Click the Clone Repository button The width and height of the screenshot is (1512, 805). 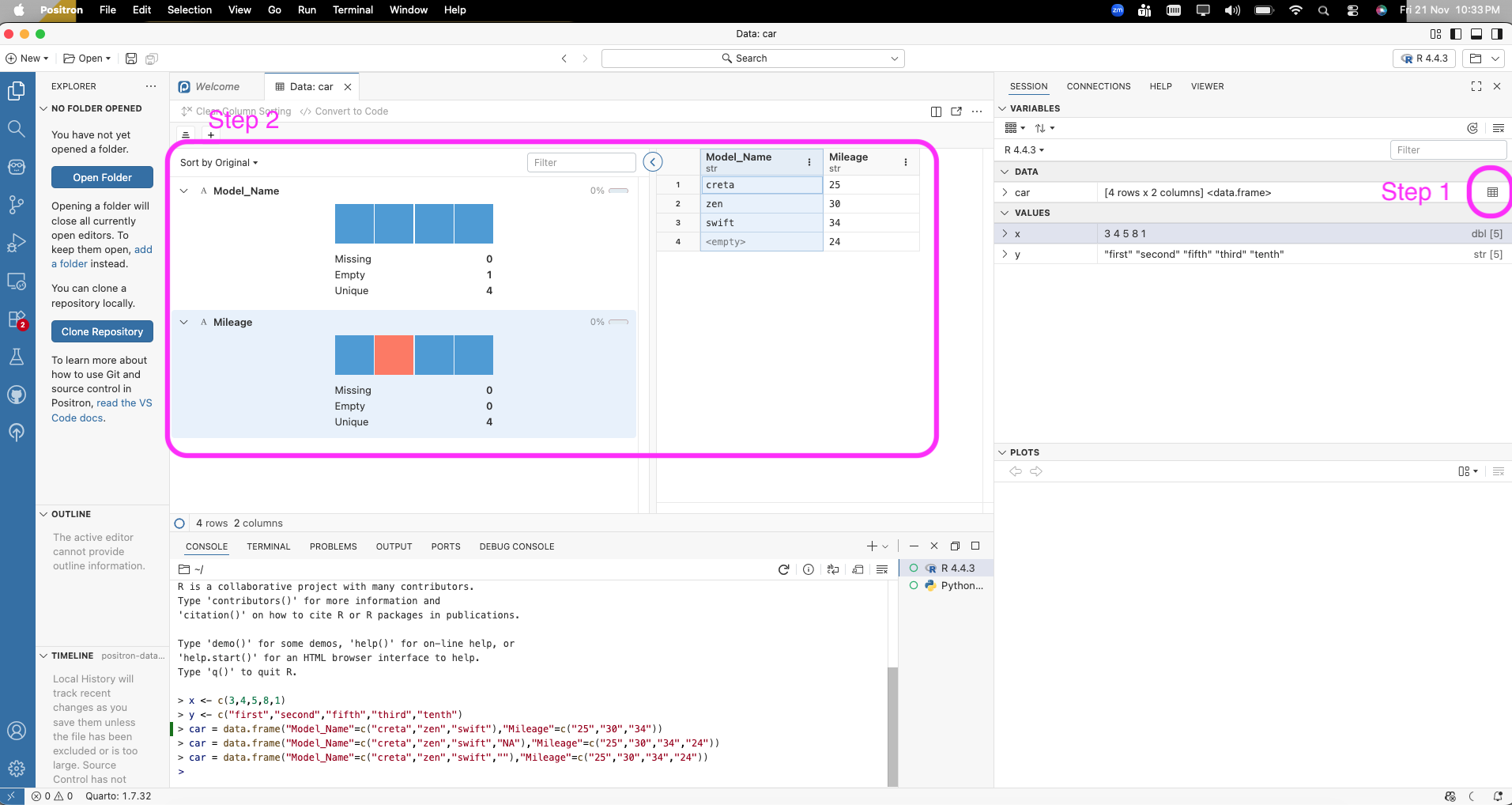(x=102, y=332)
